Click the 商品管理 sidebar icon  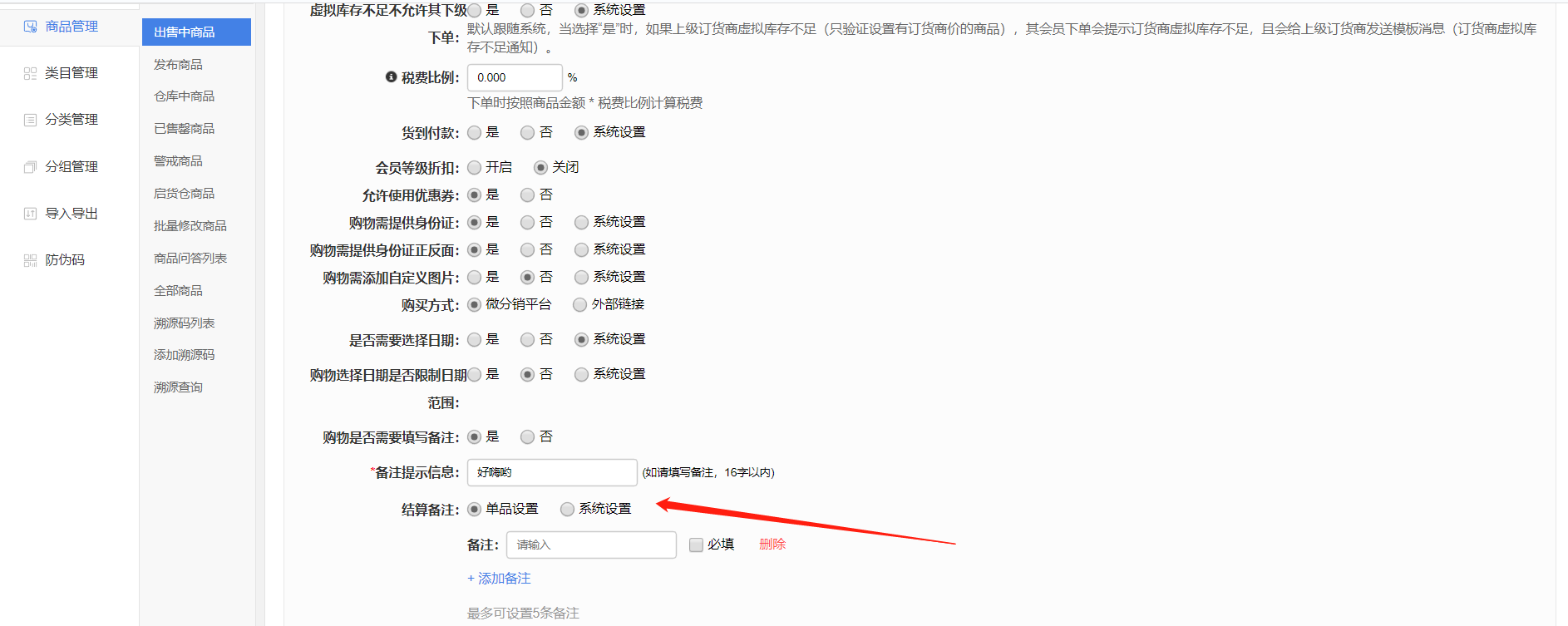[x=31, y=27]
